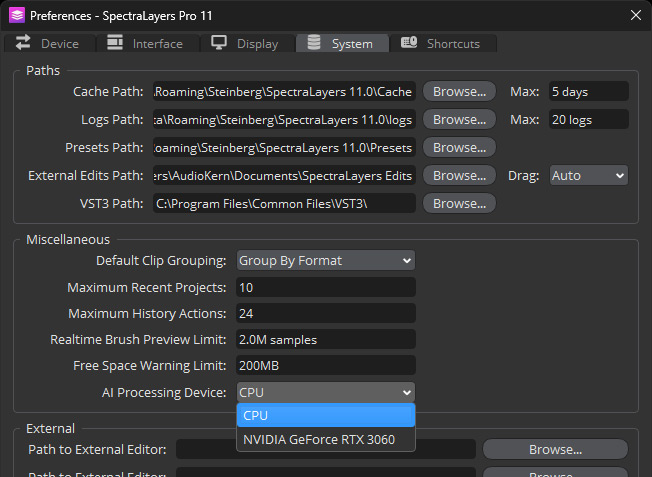The height and width of the screenshot is (477, 652).
Task: Click the Cache Max days field
Action: (x=588, y=92)
